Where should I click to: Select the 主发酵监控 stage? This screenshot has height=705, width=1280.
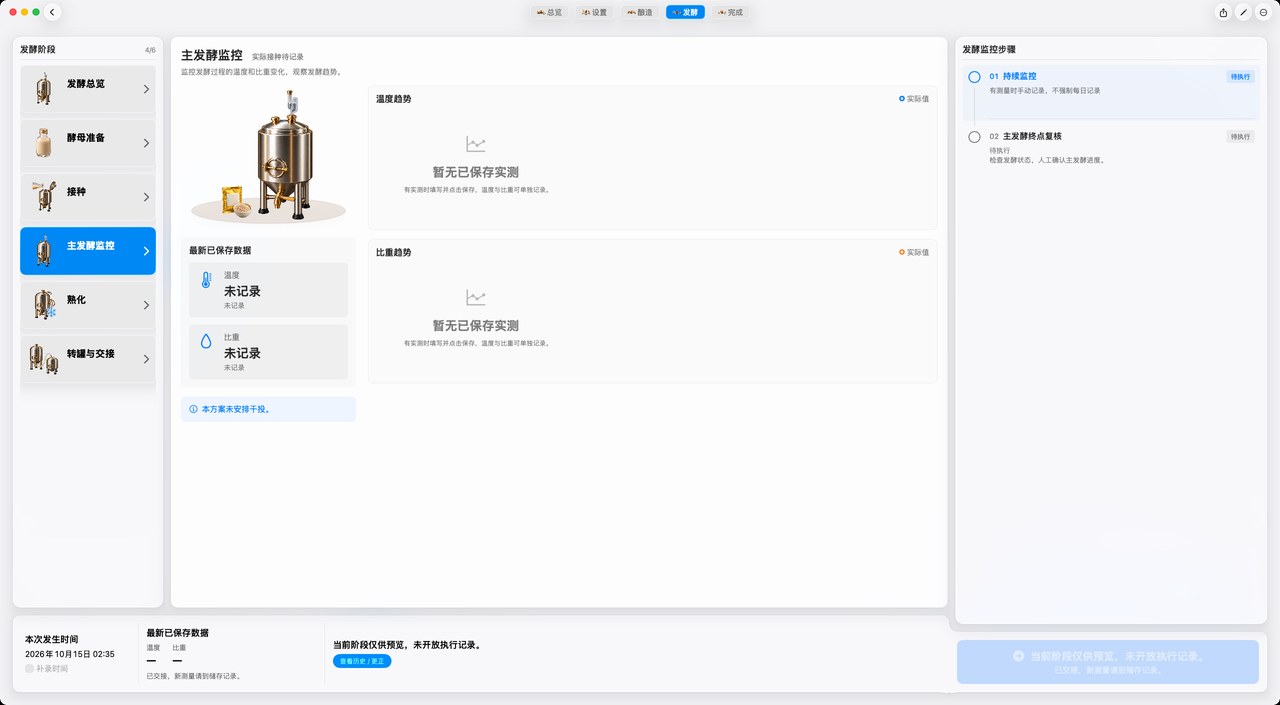pos(88,251)
